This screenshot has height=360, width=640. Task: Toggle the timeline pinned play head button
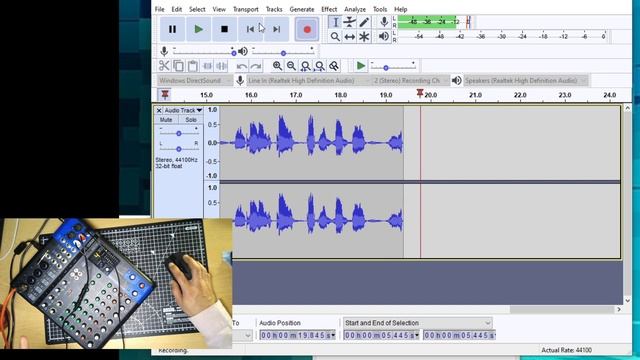pos(165,95)
